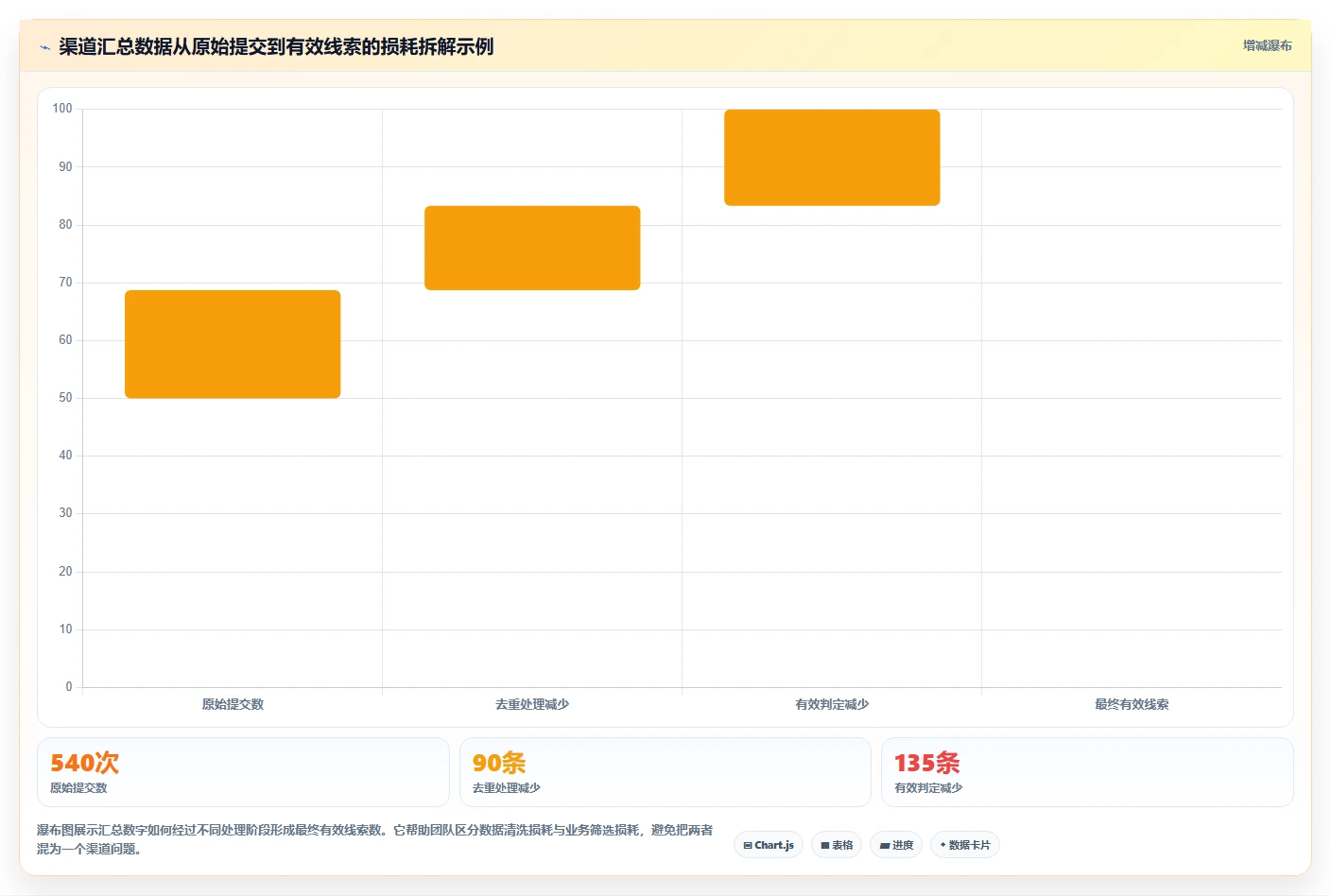Select the 数据卡片 tag chip
This screenshot has width=1331, height=896.
click(965, 845)
